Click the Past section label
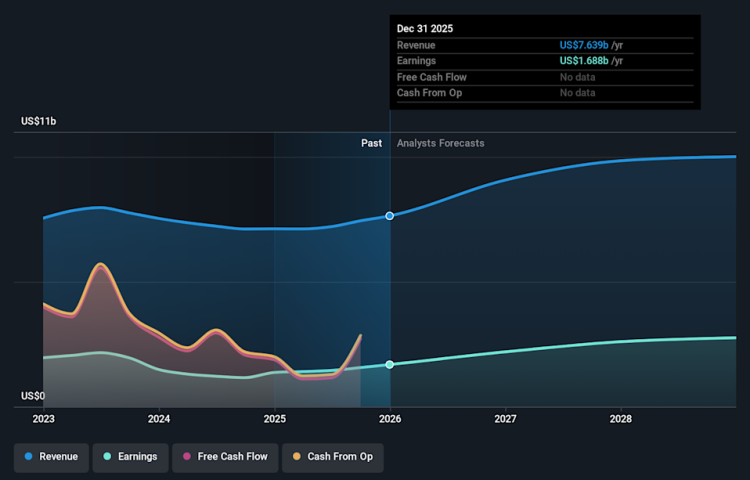 [x=371, y=143]
